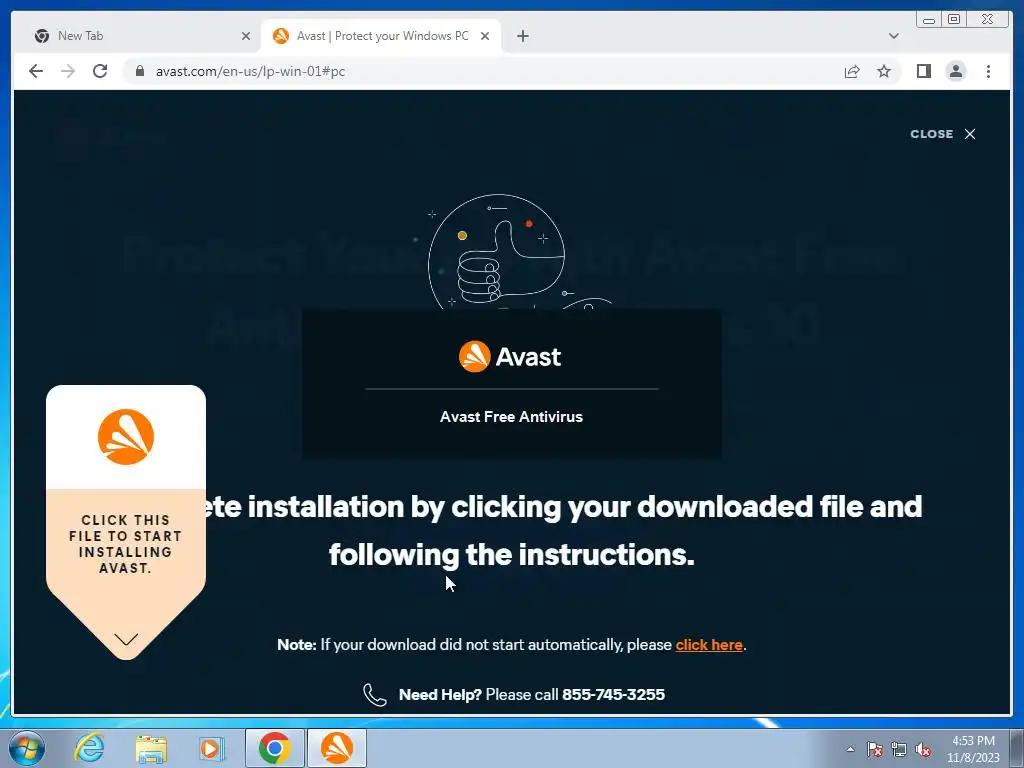Open Windows Explorer from taskbar
1024x768 pixels.
pyautogui.click(x=151, y=748)
